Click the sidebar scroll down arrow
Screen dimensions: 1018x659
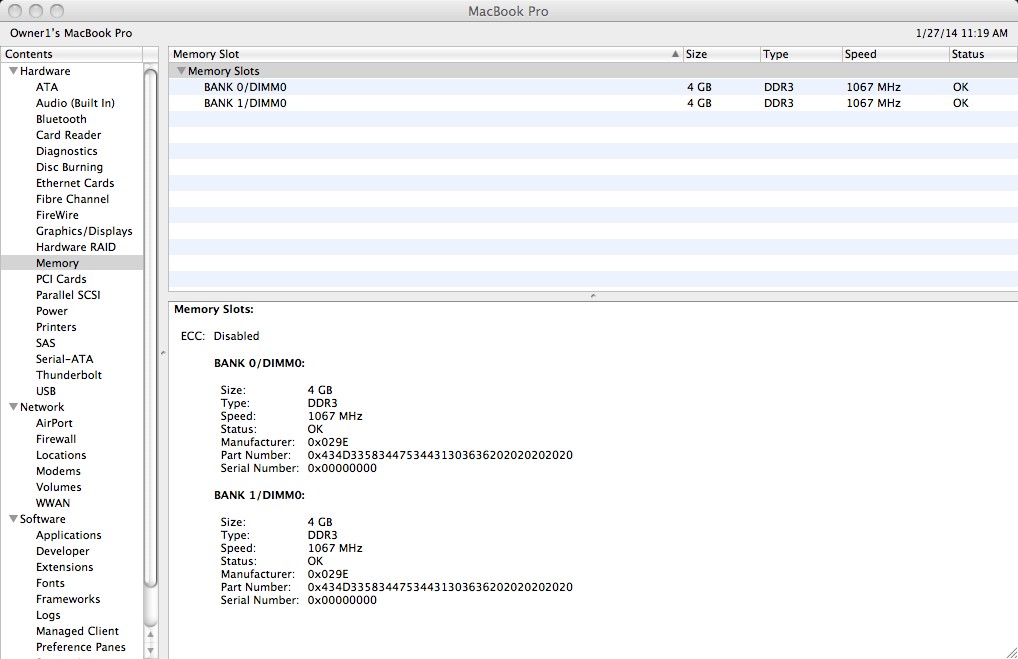point(150,650)
